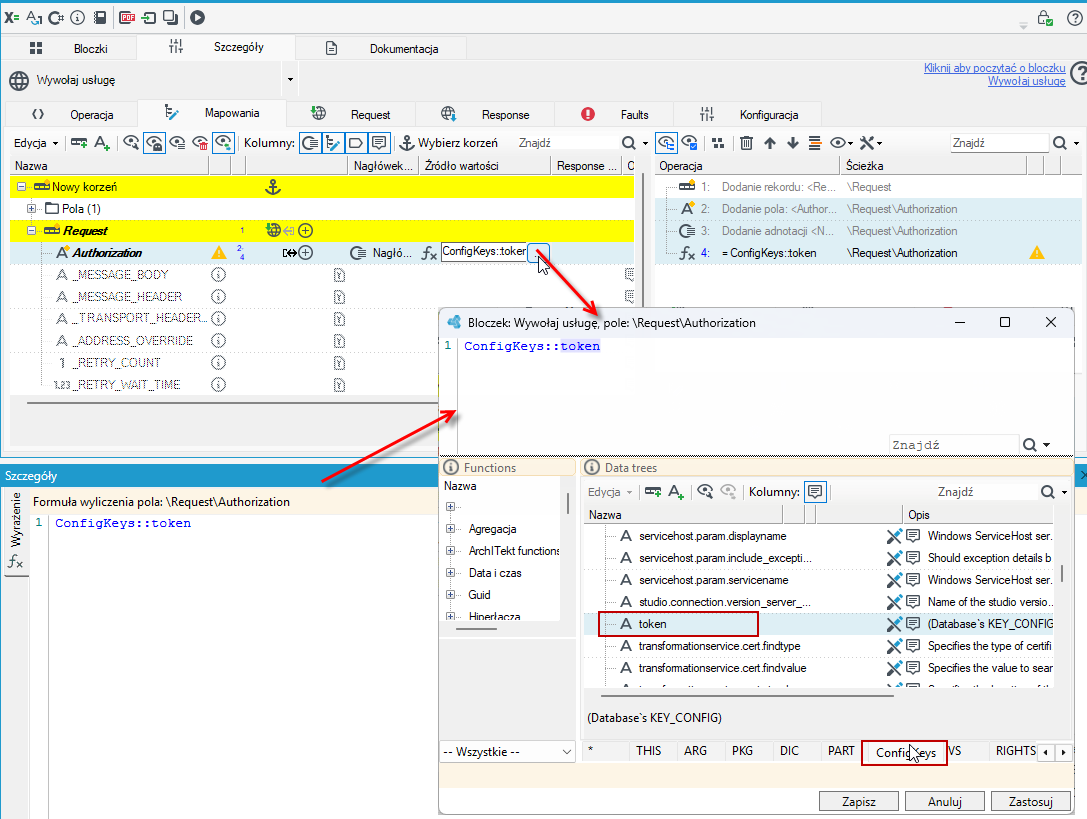Expand the Pola (1) folder node
This screenshot has height=819, width=1087.
coord(32,209)
